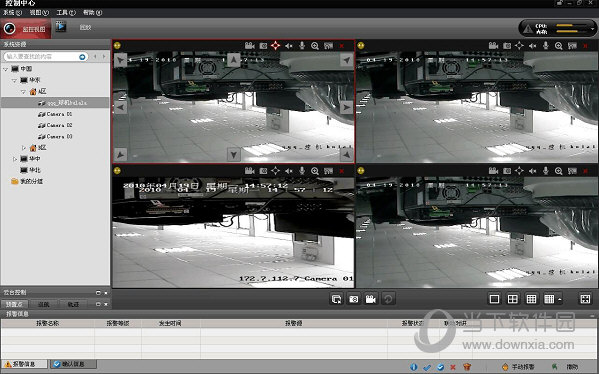Go to next search result arrow
This screenshot has width=599, height=374.
[104, 57]
